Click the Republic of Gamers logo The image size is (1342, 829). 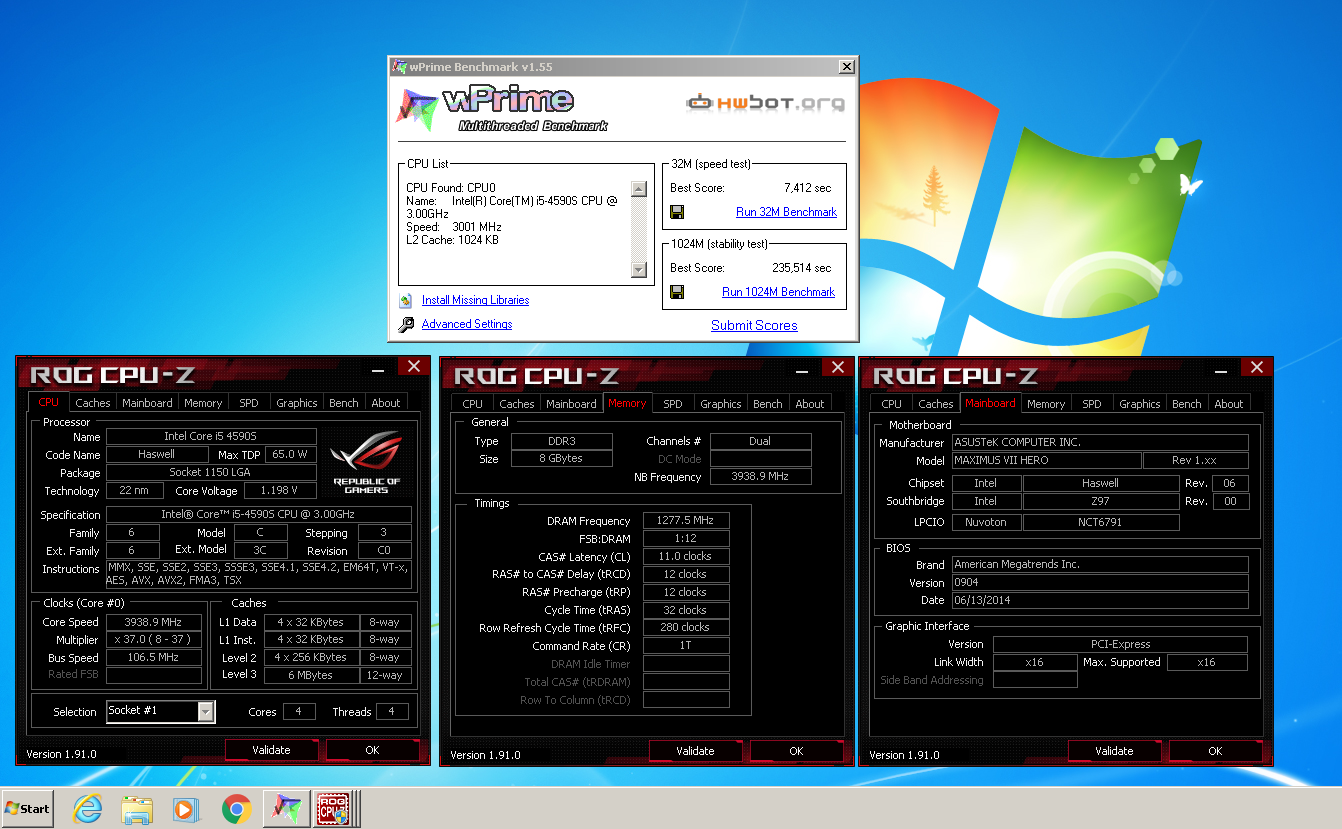pyautogui.click(x=367, y=463)
